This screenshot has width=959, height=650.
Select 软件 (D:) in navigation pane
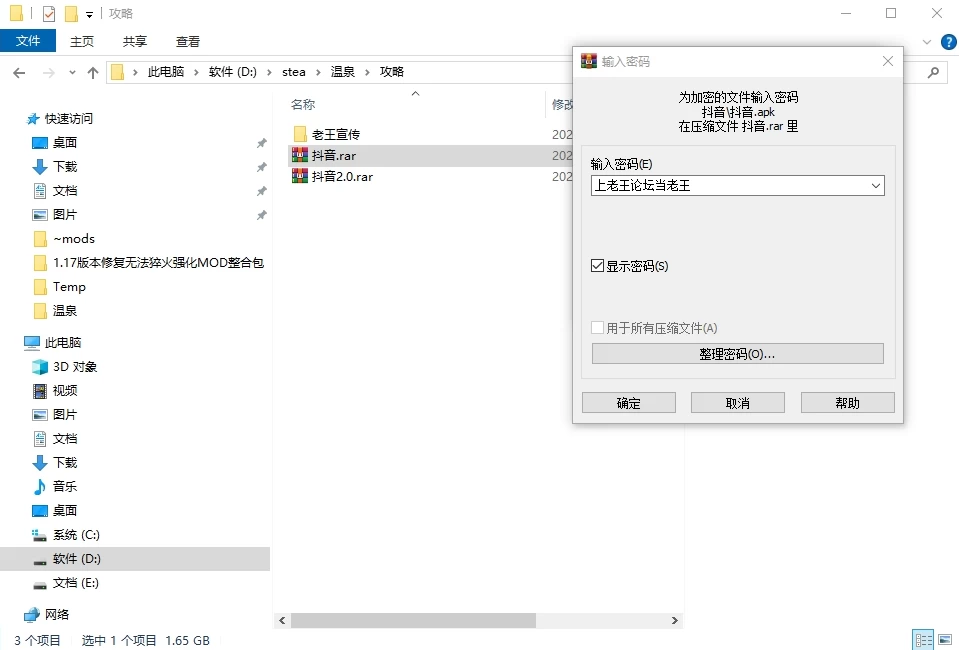tap(135, 559)
